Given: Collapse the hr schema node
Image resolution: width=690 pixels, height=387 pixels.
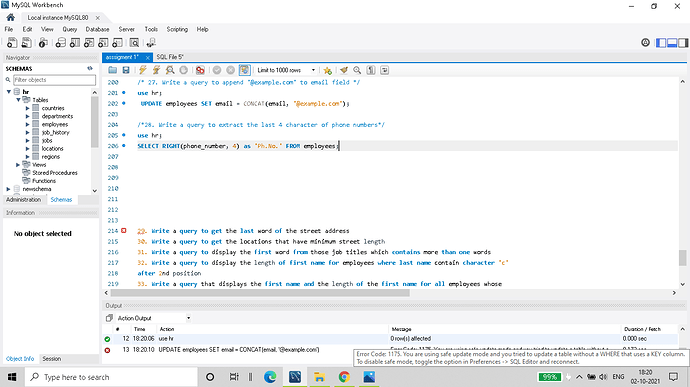Looking at the screenshot, I should click(x=8, y=92).
